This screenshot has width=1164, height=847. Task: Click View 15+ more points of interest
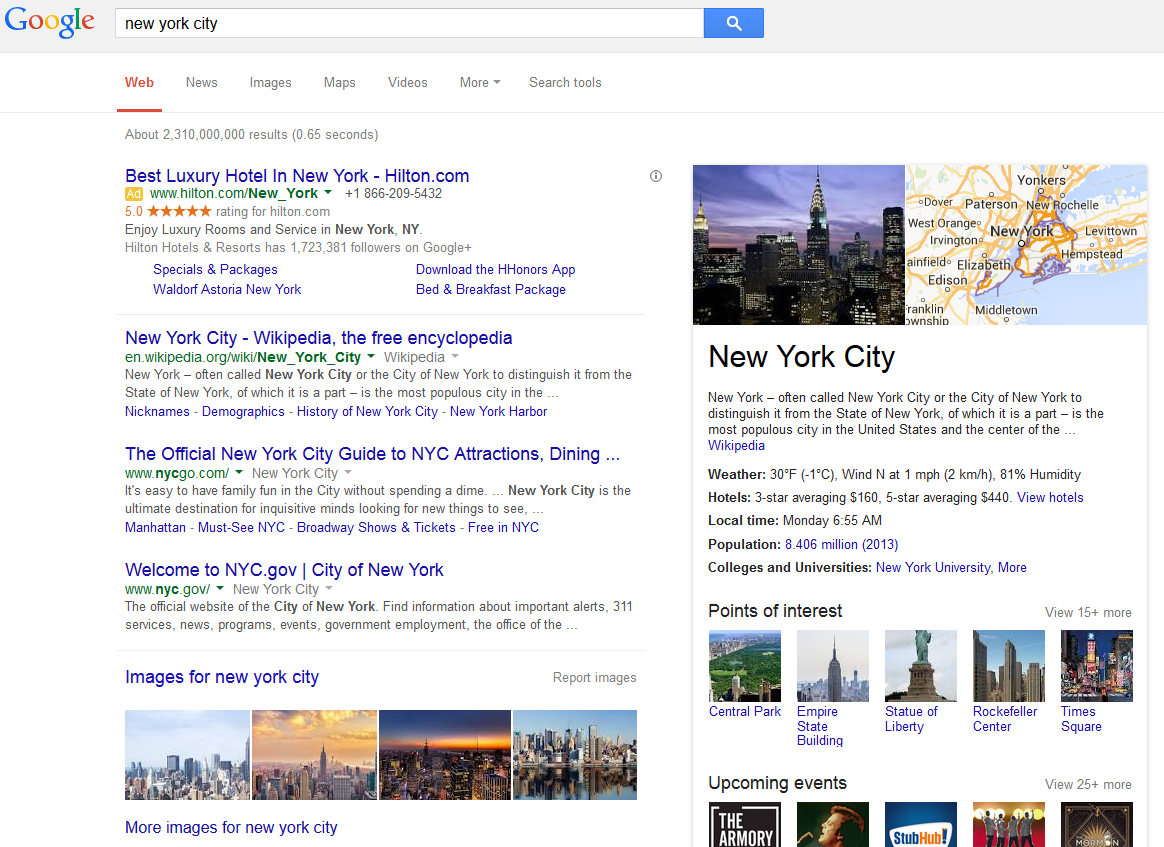coord(1088,612)
